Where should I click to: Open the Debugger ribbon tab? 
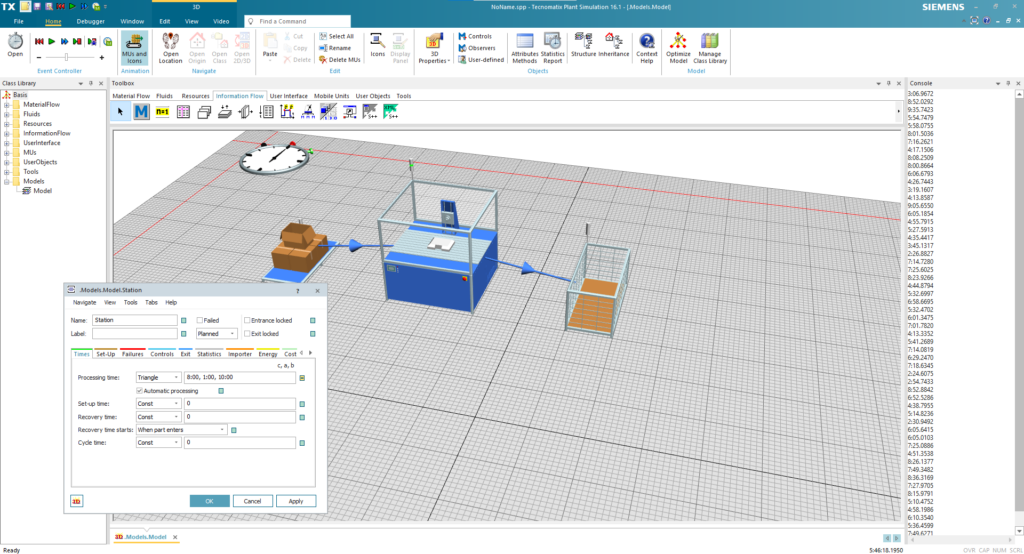90,20
